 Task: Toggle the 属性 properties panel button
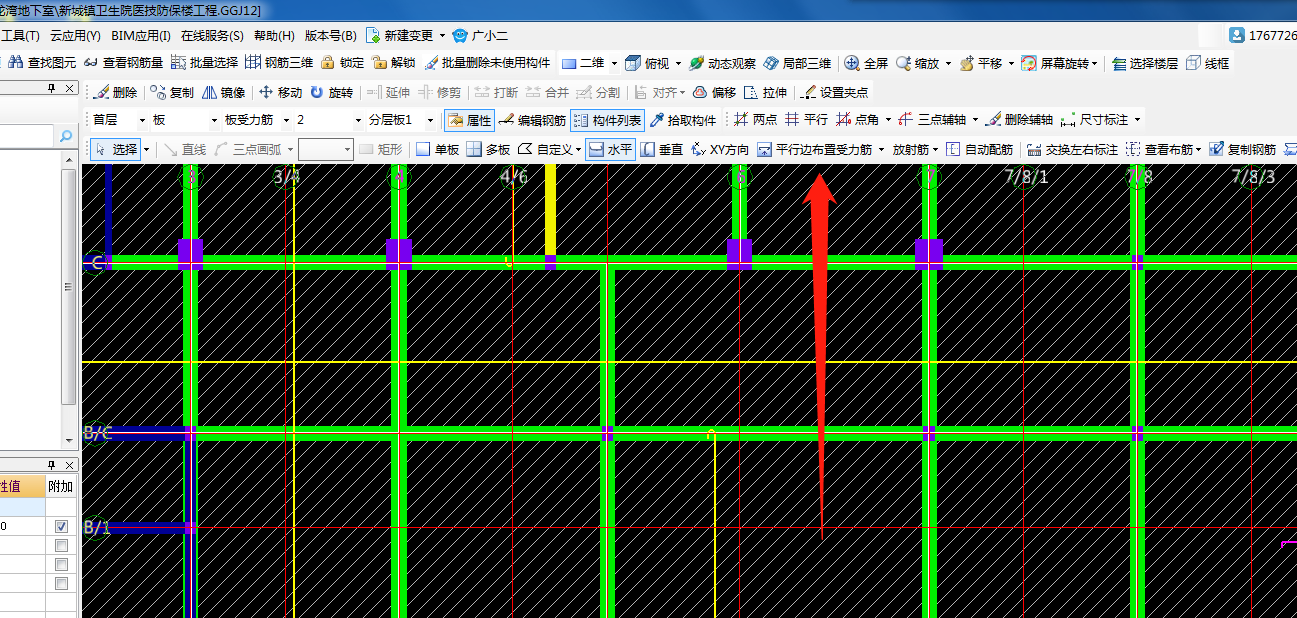(469, 120)
